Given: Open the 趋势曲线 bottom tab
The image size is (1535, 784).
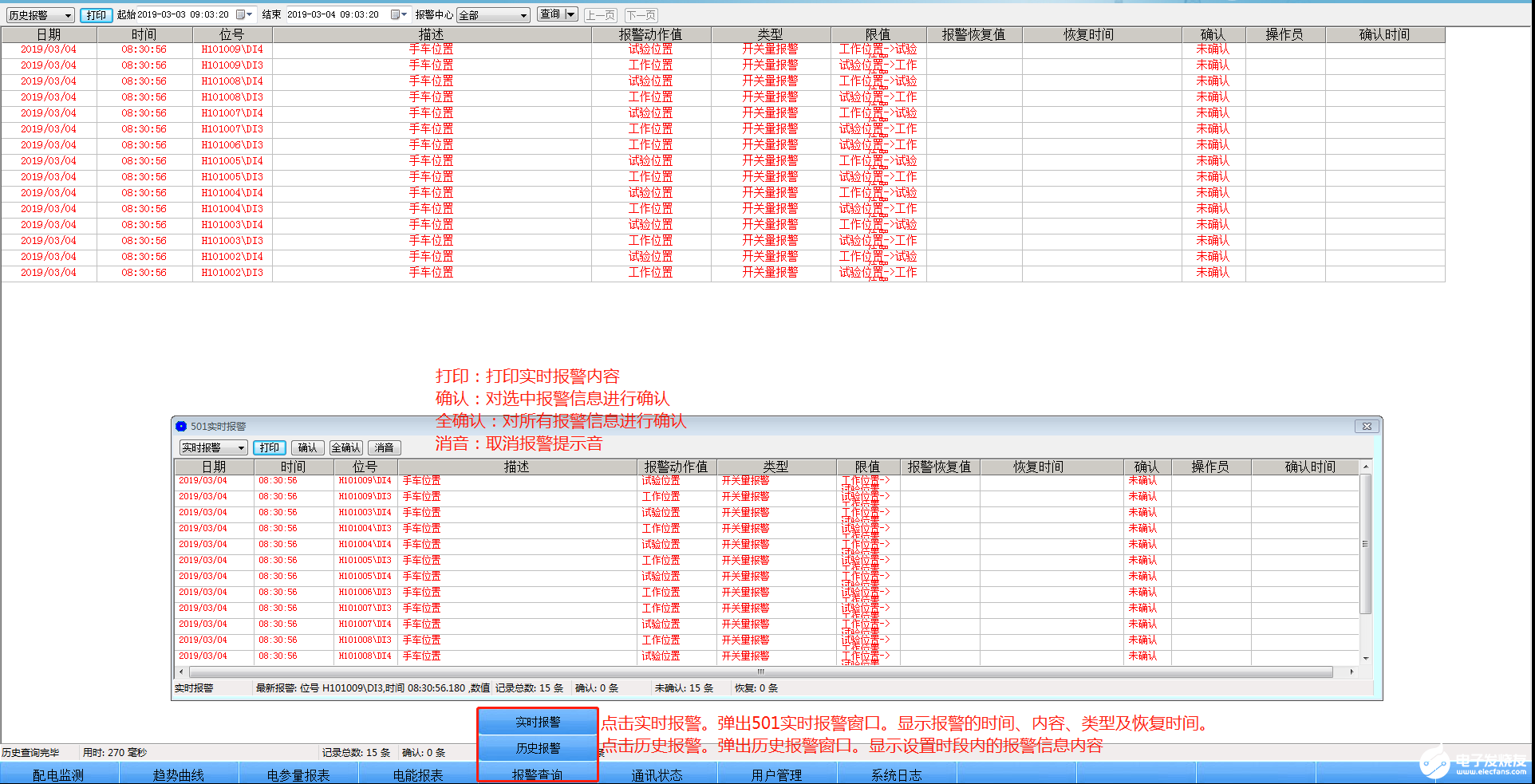Looking at the screenshot, I should tap(179, 774).
